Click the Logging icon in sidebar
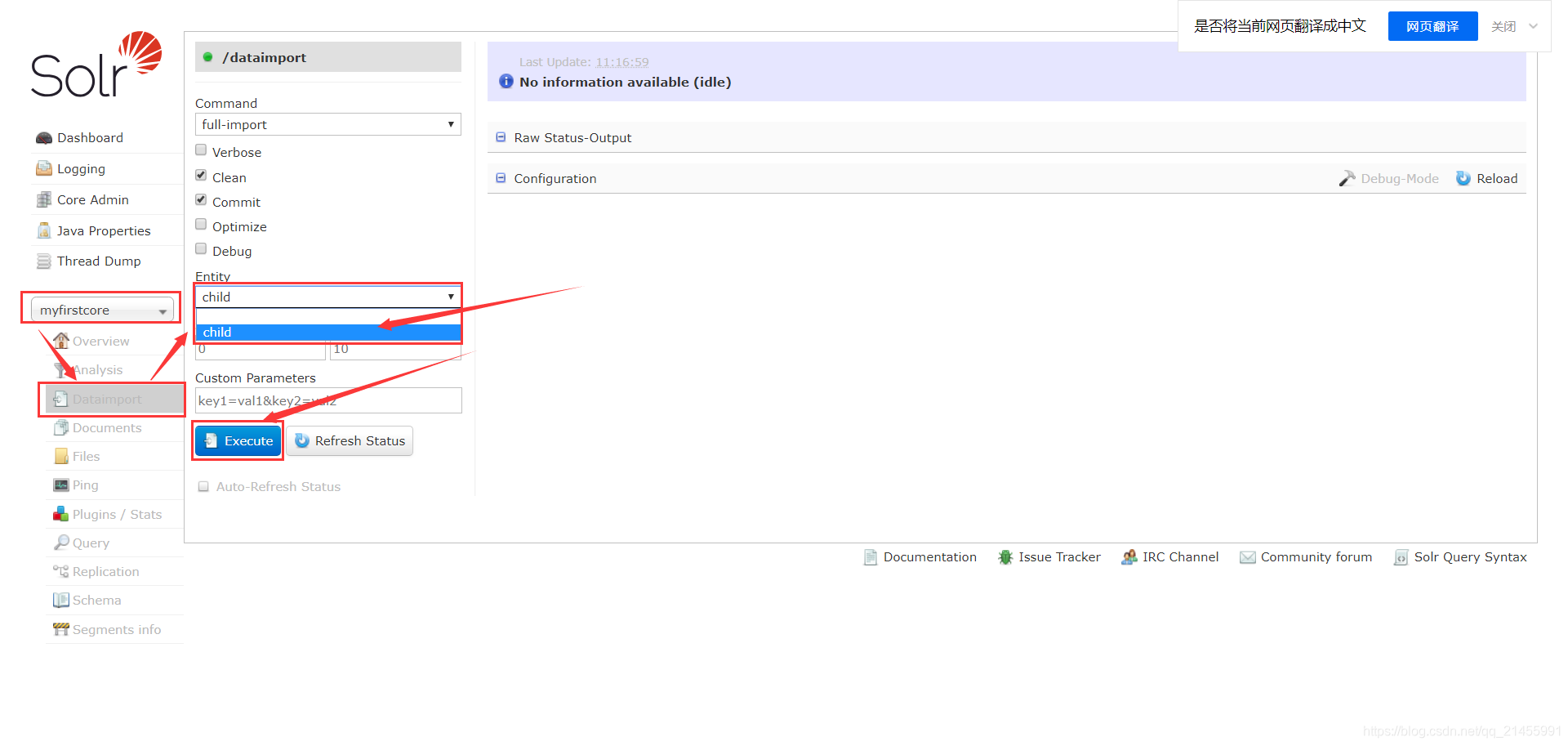 [44, 168]
